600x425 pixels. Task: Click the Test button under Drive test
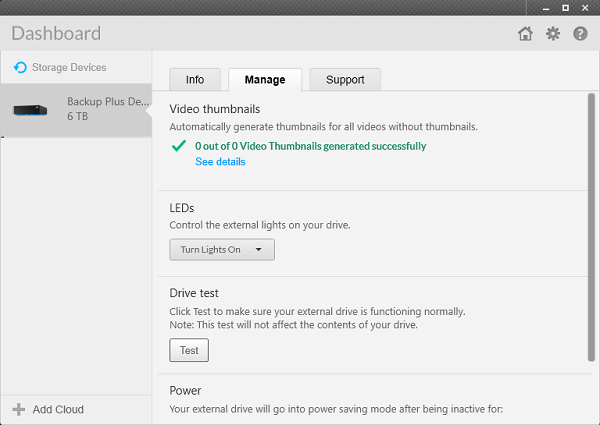click(x=189, y=350)
